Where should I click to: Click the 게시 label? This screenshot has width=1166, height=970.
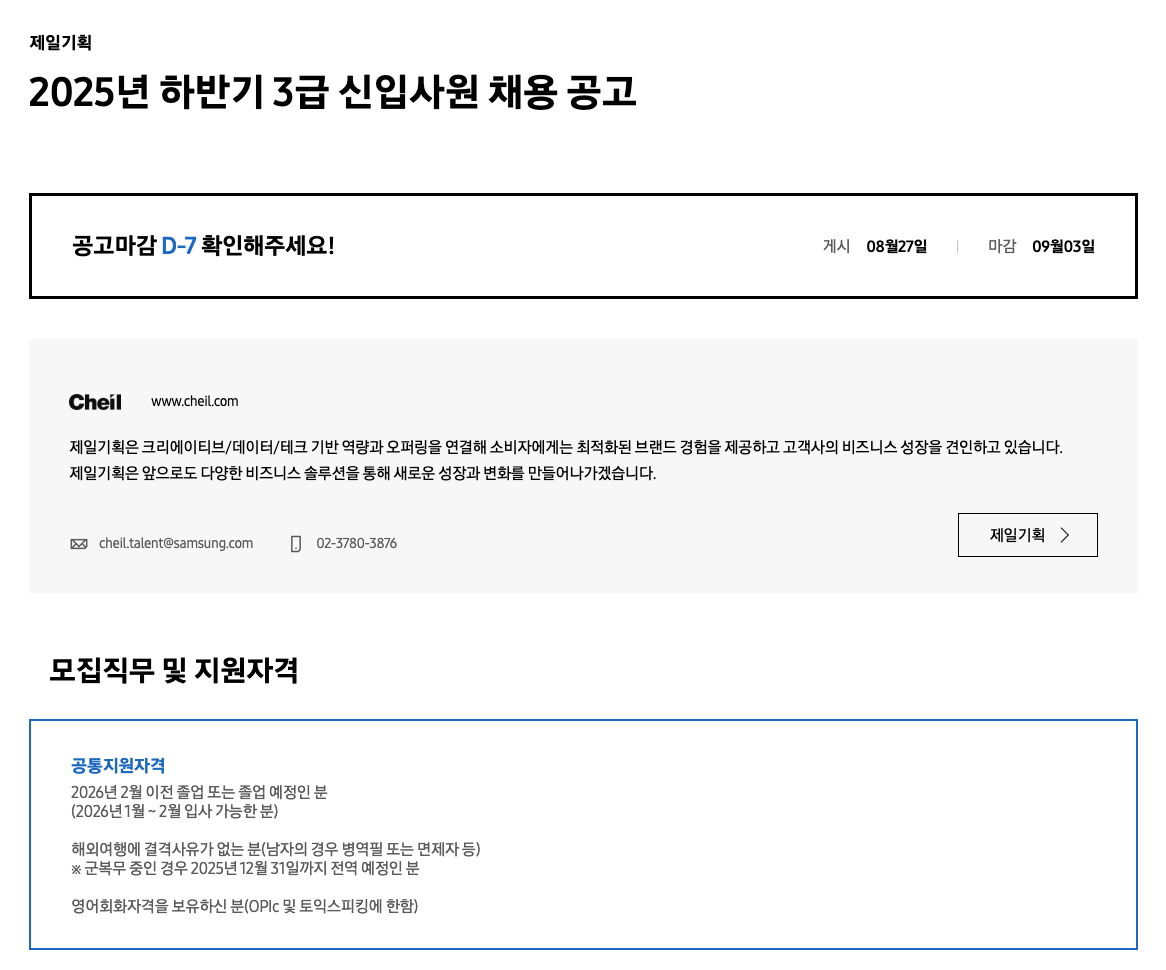click(837, 246)
